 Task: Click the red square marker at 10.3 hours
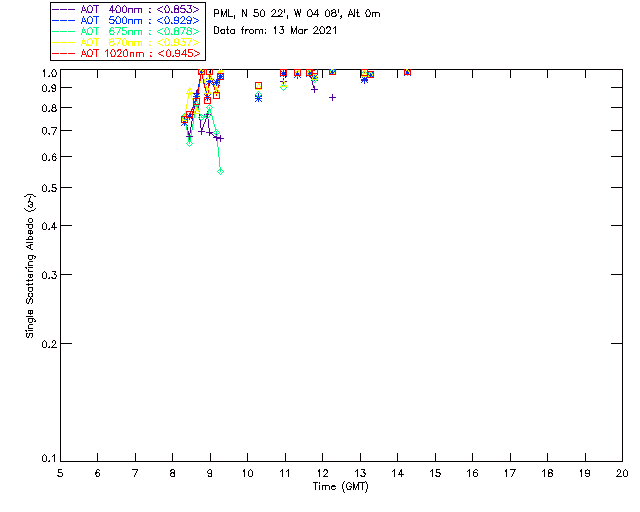click(x=258, y=86)
